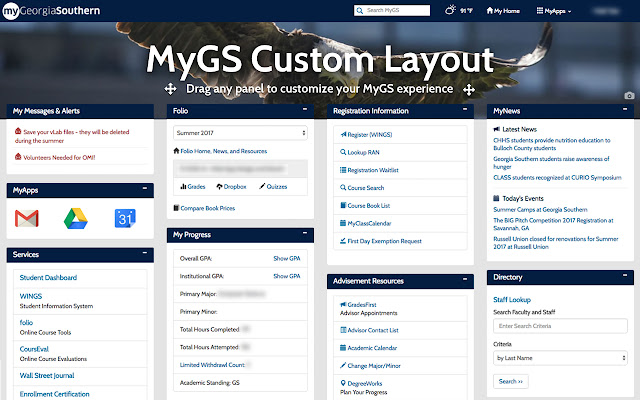640x400 pixels.
Task: Open Gmail app icon in MyApps
Action: point(27,218)
